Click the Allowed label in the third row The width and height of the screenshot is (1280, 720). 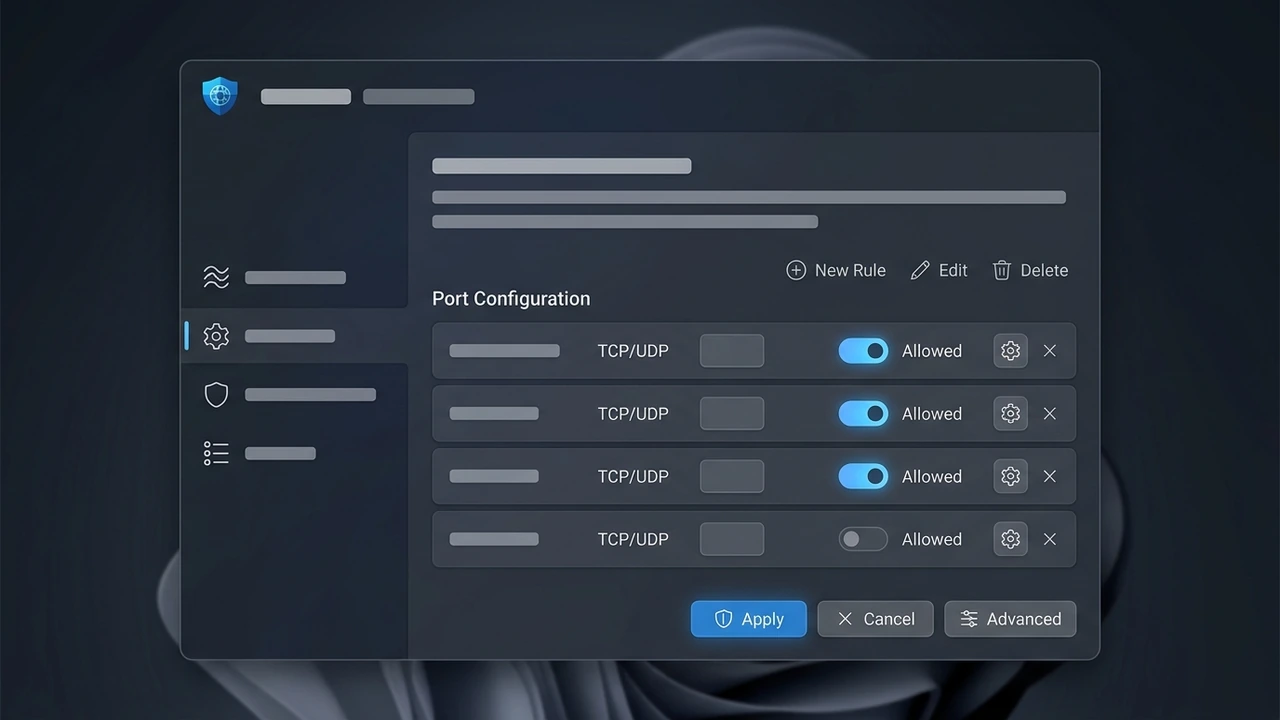pos(932,476)
